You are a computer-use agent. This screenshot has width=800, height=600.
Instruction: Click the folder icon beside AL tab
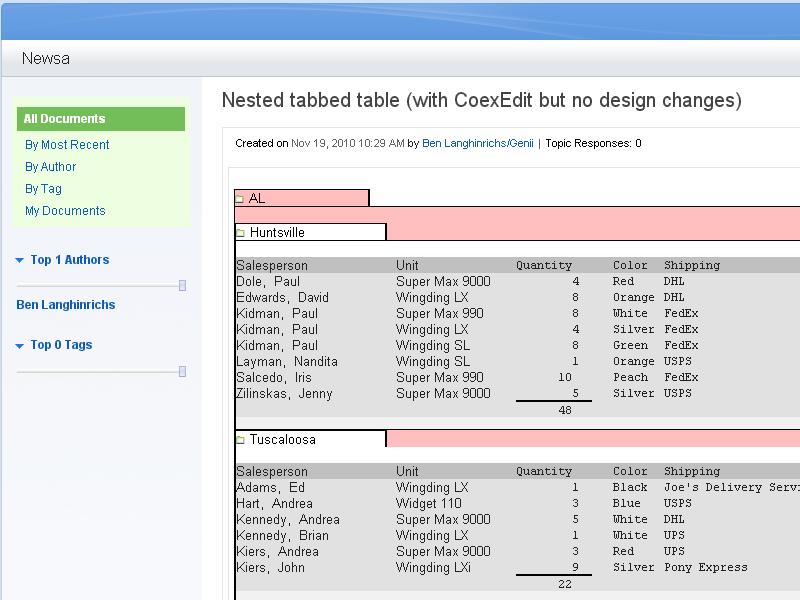point(240,199)
